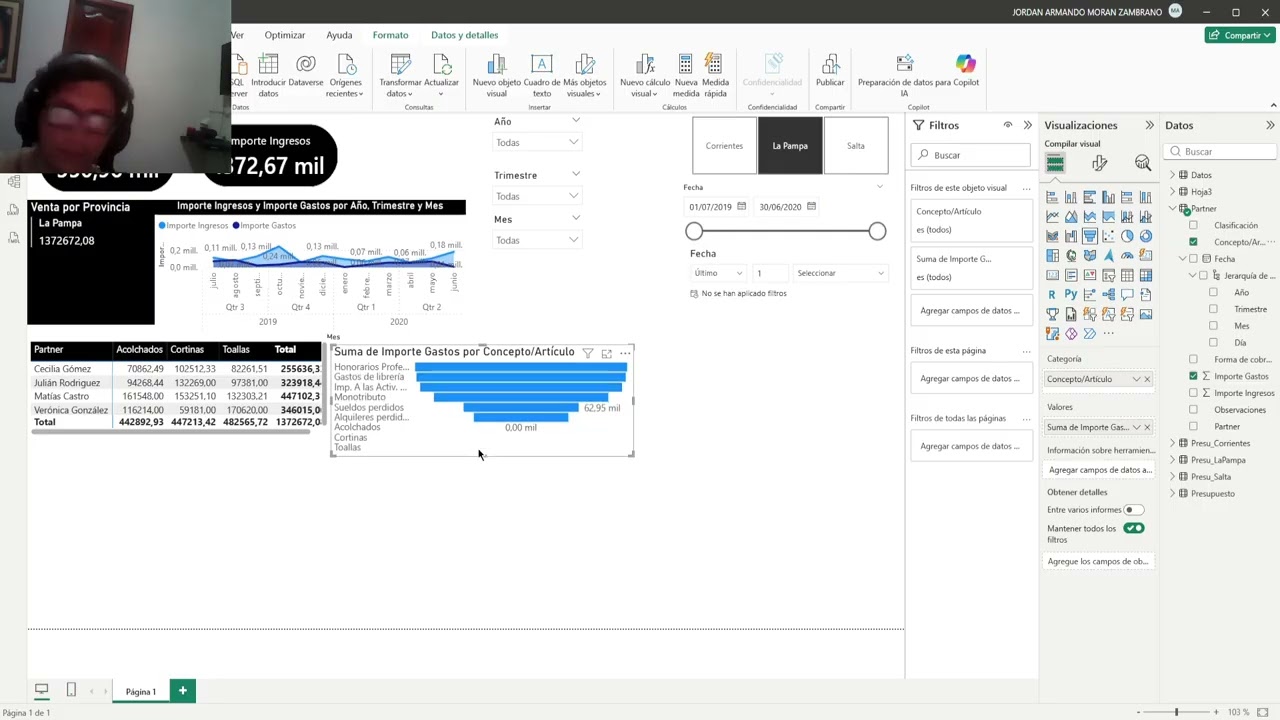
Task: Open the Mes slicer Todas dropdown
Action: [x=537, y=240]
